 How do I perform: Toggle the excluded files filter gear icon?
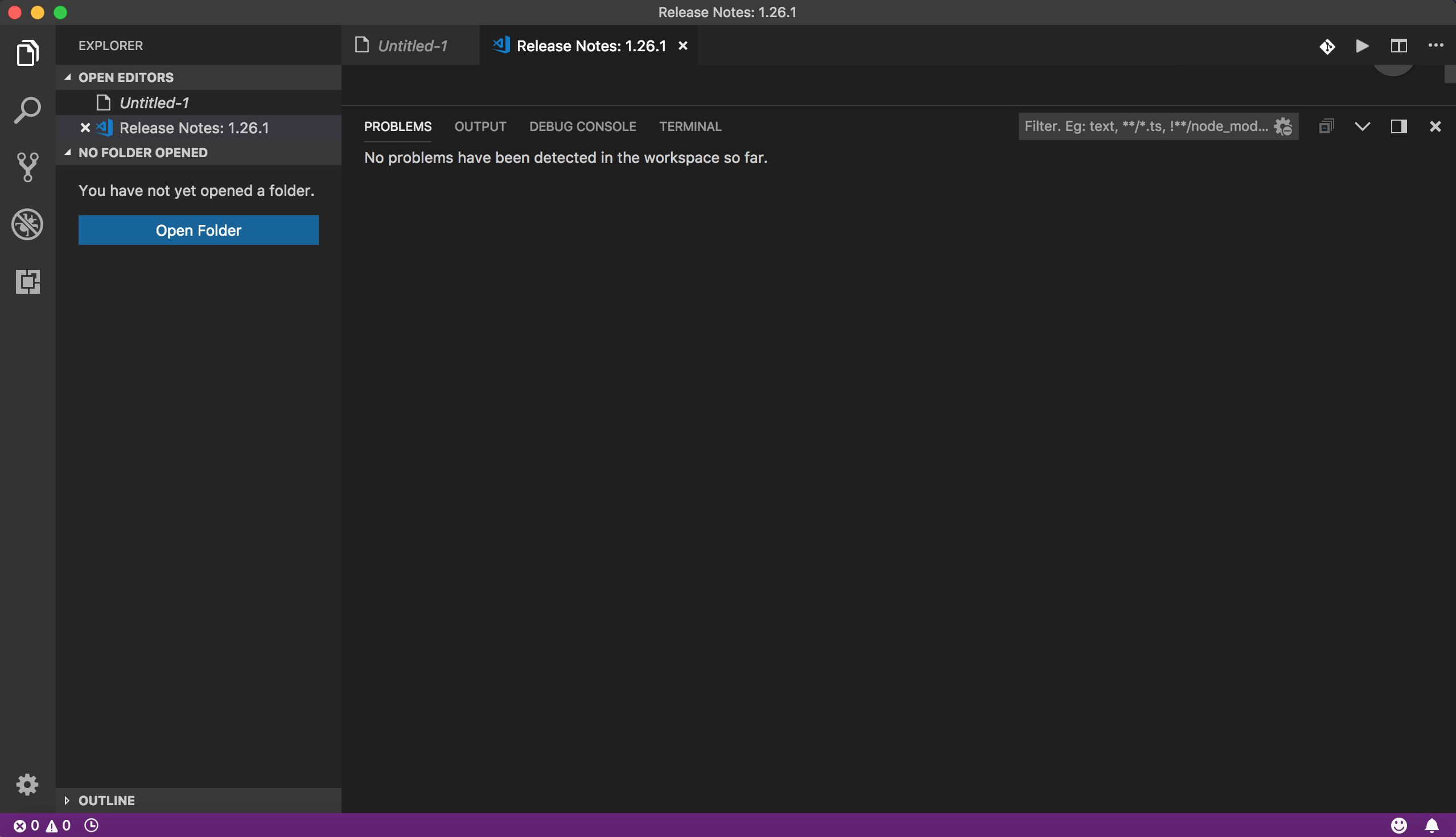pos(1283,126)
